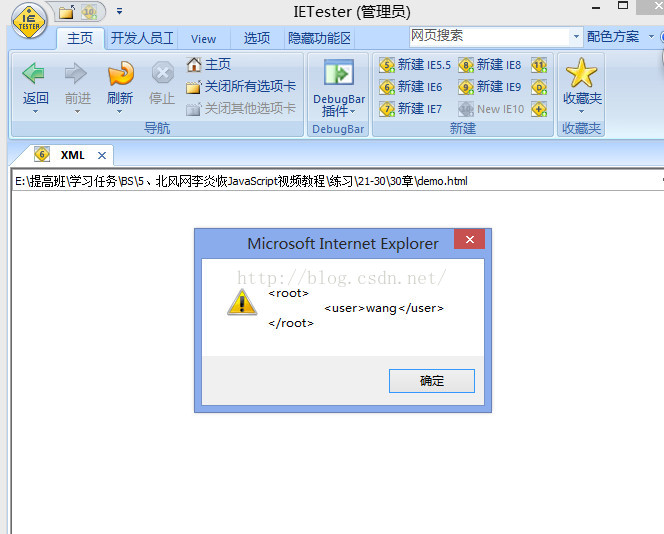Open the 配色方案 color scheme dropdown
Screen dimensions: 664x534
[620, 36]
